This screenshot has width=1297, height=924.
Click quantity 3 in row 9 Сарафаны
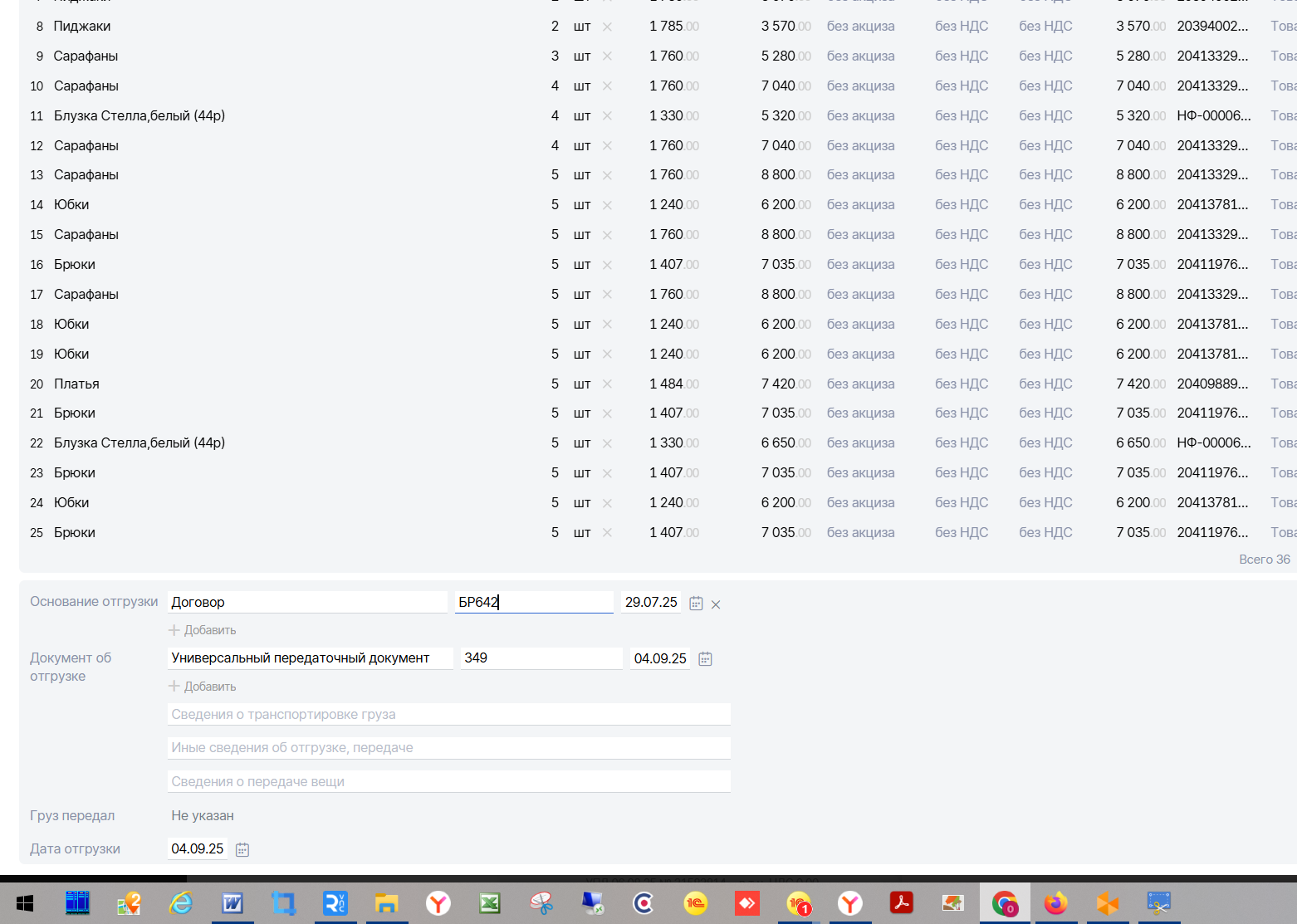pos(555,56)
